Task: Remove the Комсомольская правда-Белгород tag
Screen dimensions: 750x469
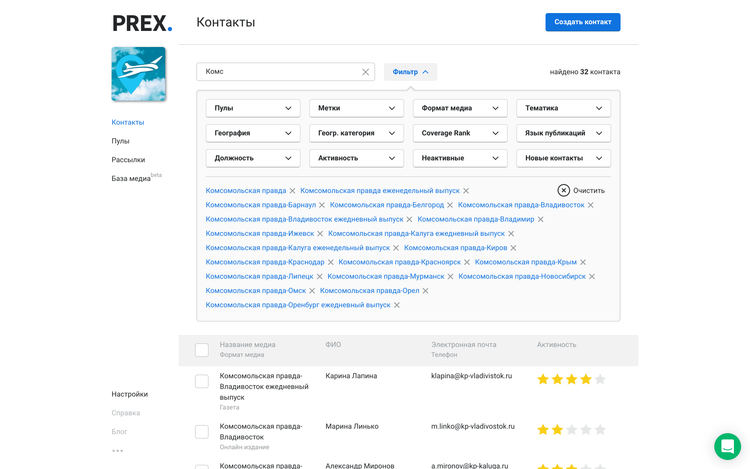Action: [450, 205]
